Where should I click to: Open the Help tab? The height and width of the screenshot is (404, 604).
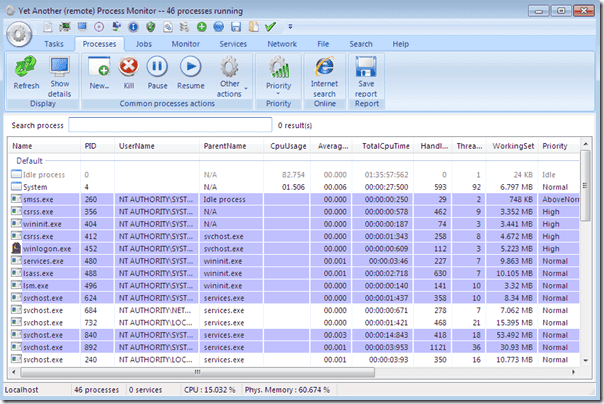pos(401,44)
